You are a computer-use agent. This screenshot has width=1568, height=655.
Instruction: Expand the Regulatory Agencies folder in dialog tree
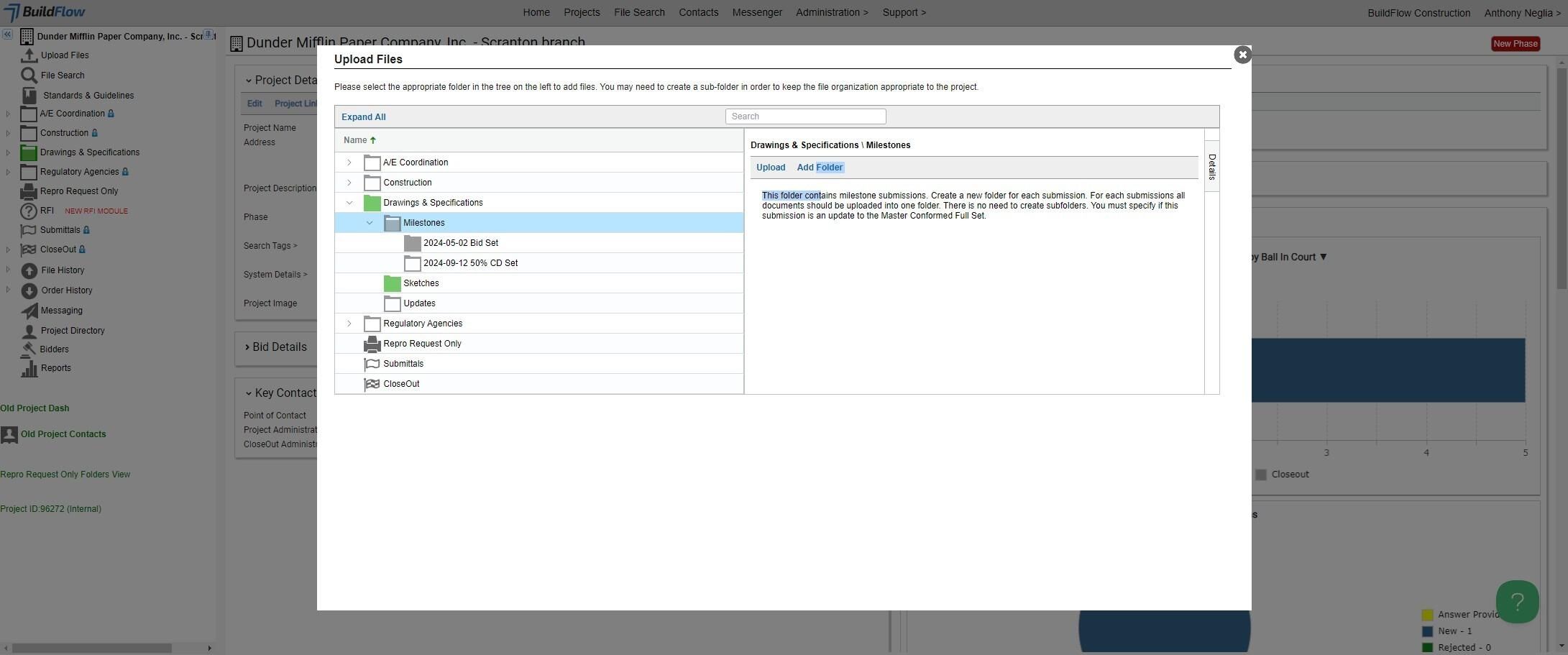[349, 324]
